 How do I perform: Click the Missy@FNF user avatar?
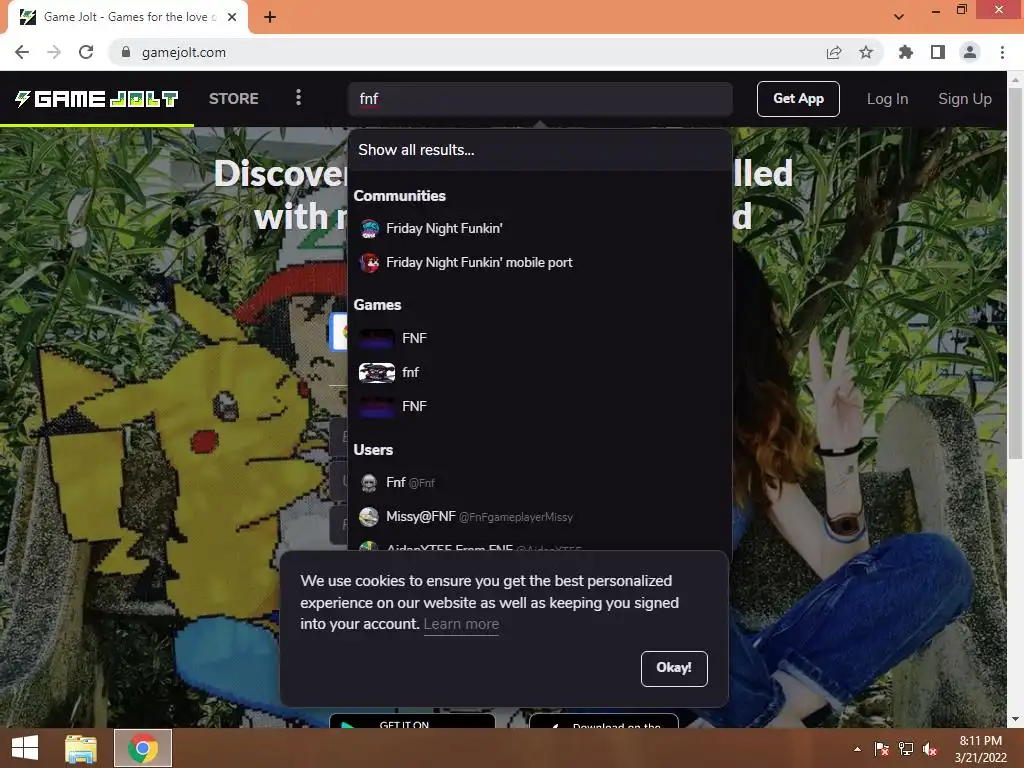point(369,517)
